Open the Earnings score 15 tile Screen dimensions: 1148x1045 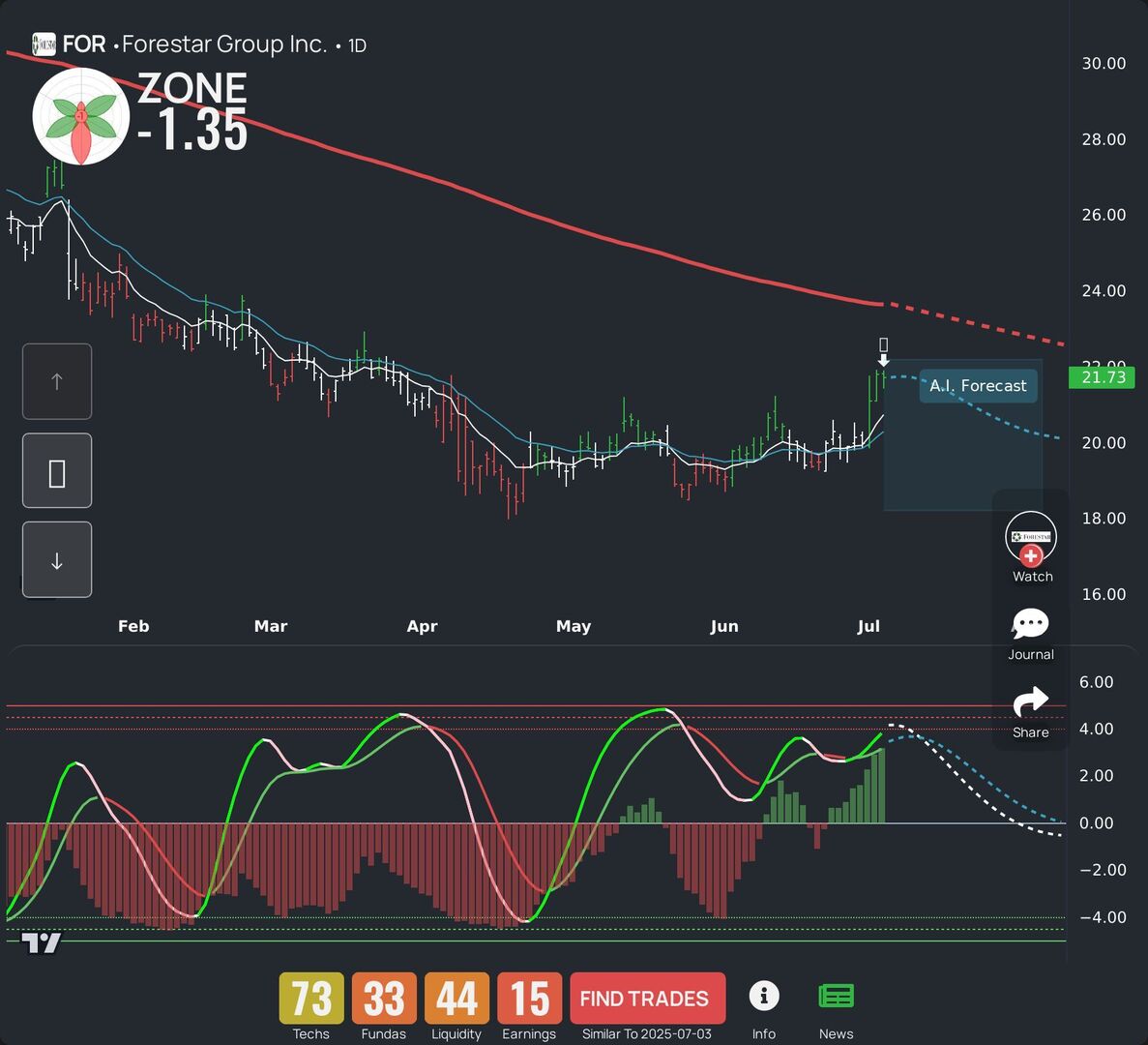coord(529,998)
